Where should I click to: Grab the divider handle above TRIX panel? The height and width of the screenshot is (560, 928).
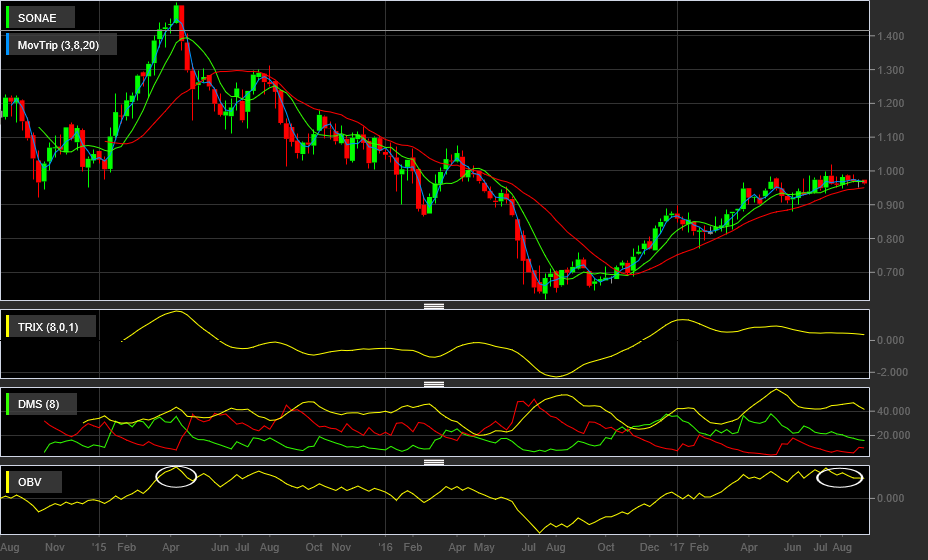pyautogui.click(x=434, y=306)
